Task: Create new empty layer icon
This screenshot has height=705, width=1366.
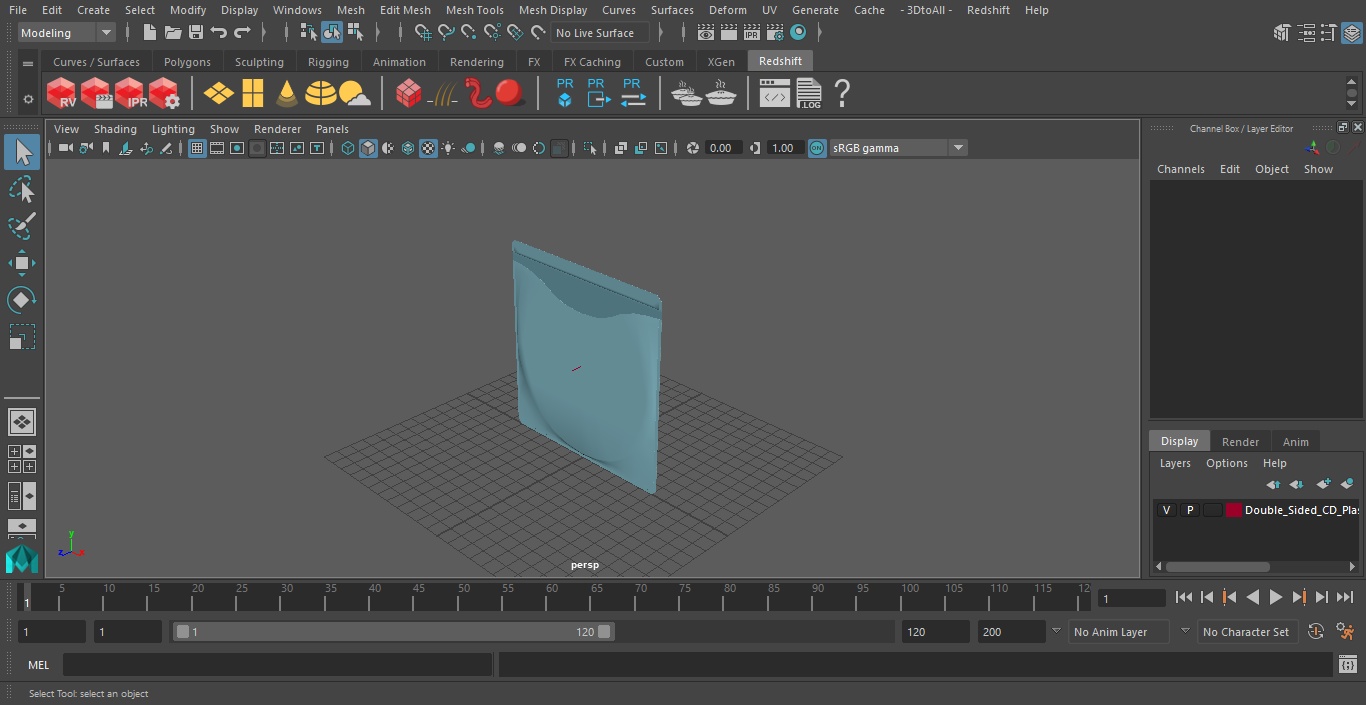Action: coord(1323,484)
